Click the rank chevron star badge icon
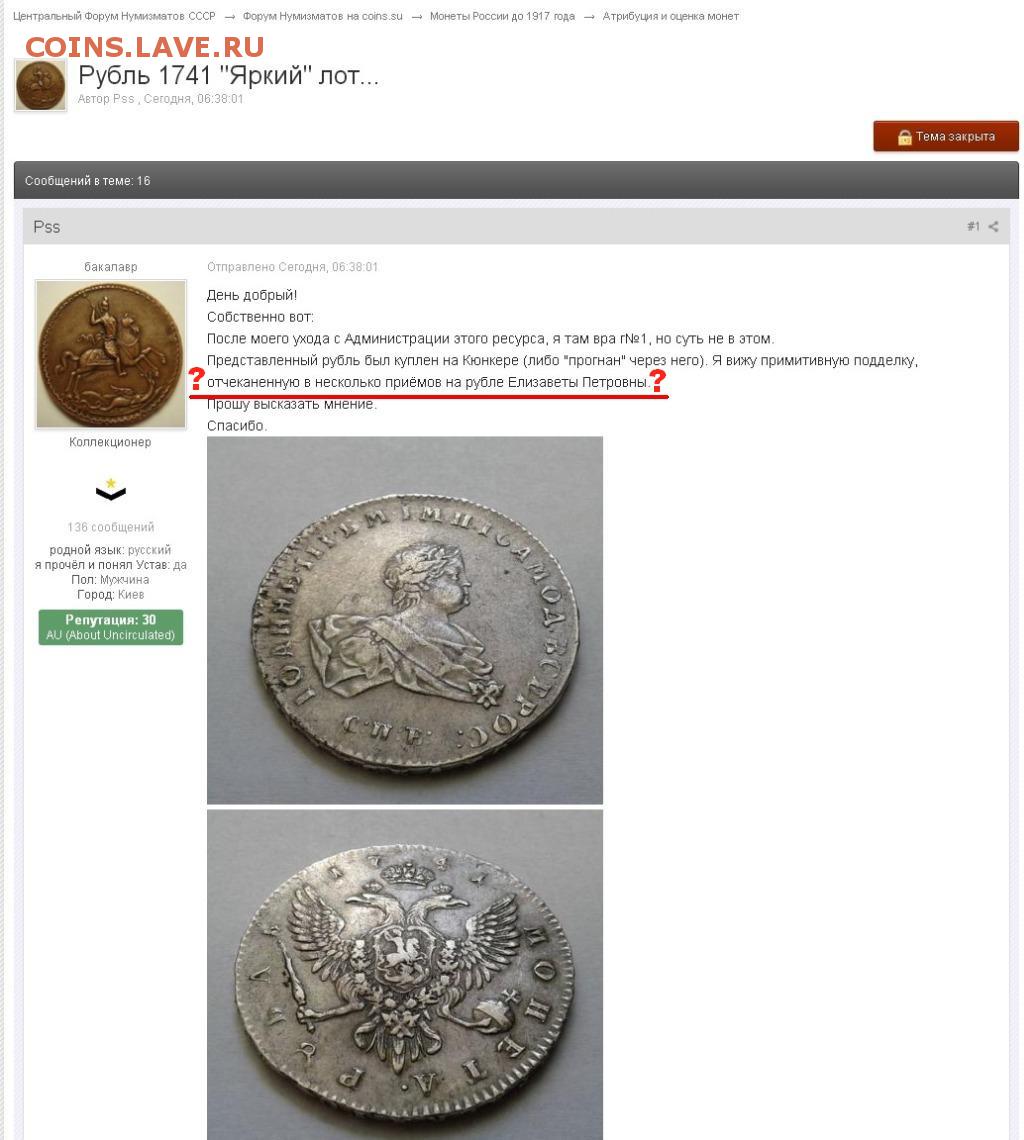 (x=111, y=489)
